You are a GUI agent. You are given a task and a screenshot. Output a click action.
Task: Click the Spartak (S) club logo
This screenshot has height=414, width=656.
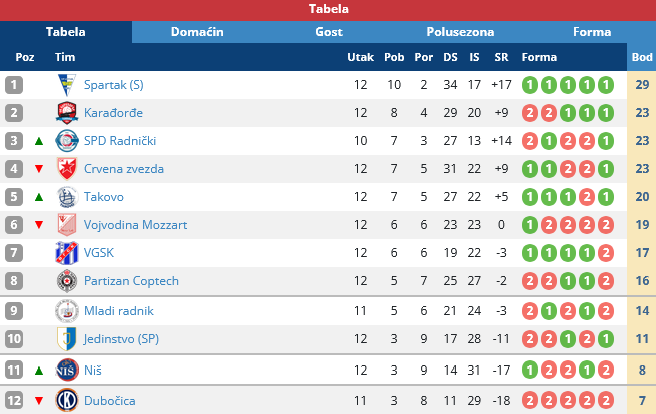pos(66,85)
